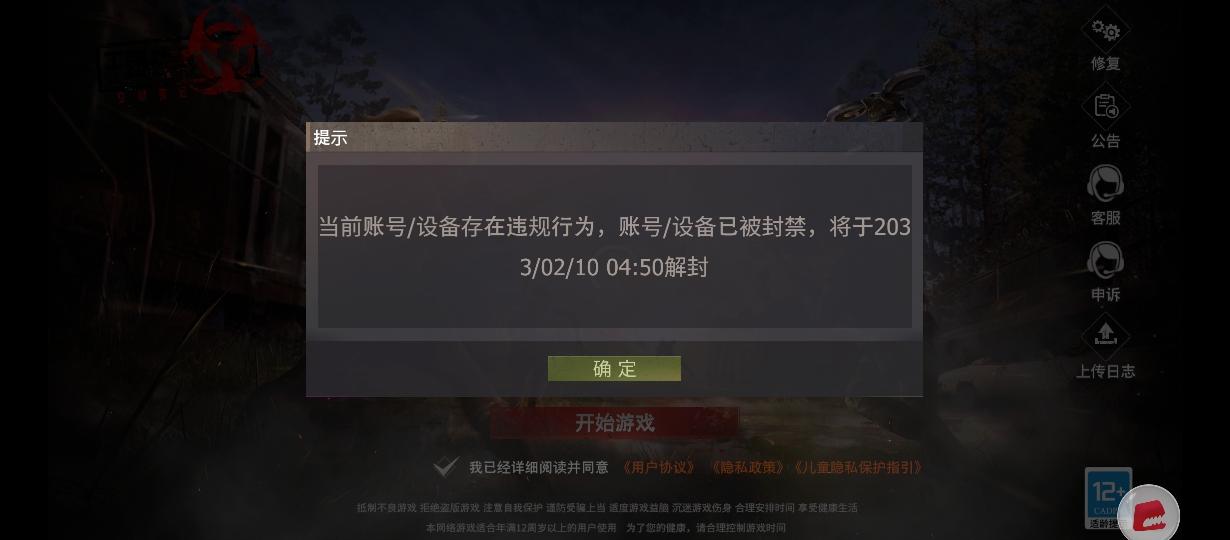
Task: Open the 公告 announcements clipboard icon
Action: pyautogui.click(x=1105, y=107)
